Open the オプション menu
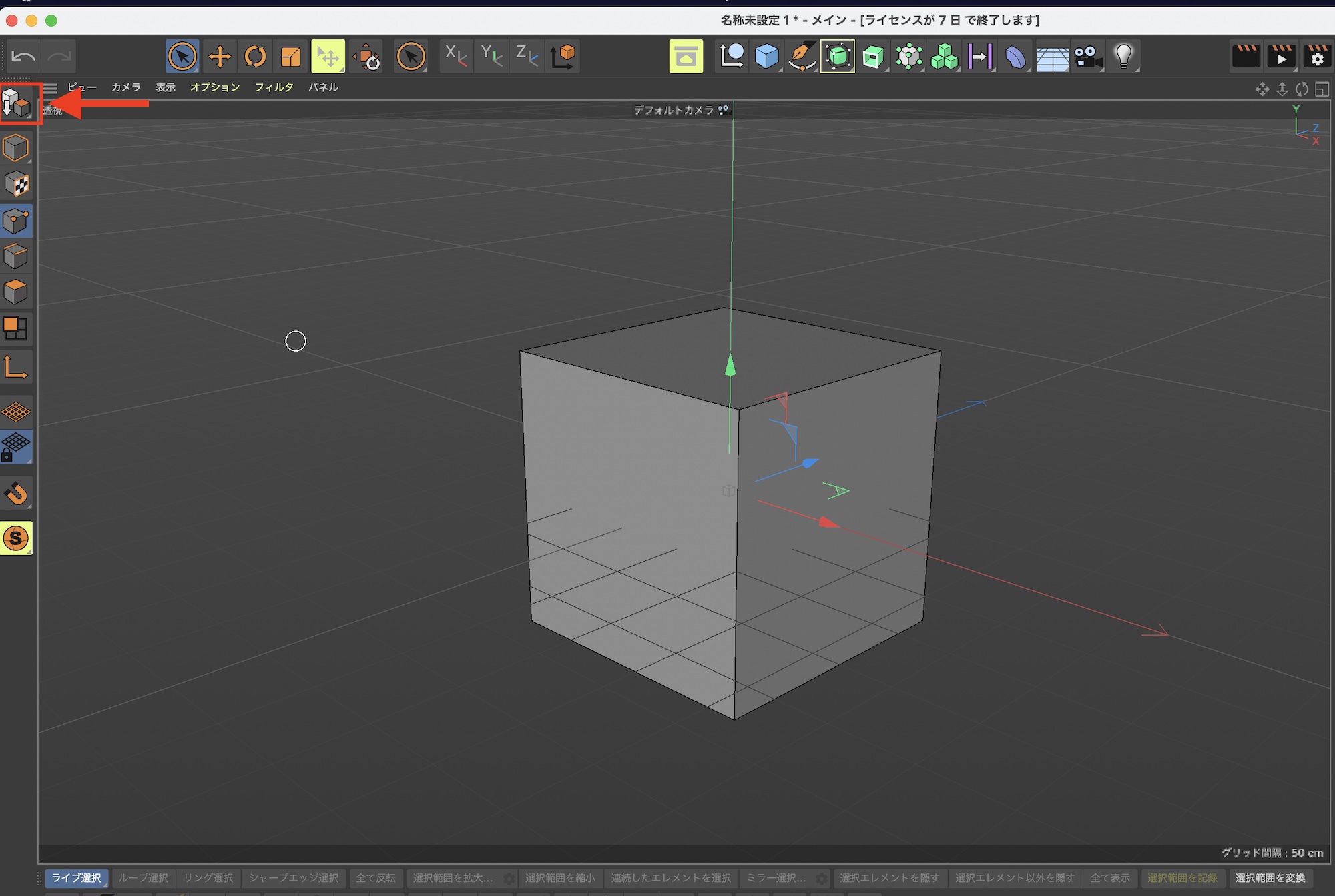The image size is (1335, 896). [214, 87]
